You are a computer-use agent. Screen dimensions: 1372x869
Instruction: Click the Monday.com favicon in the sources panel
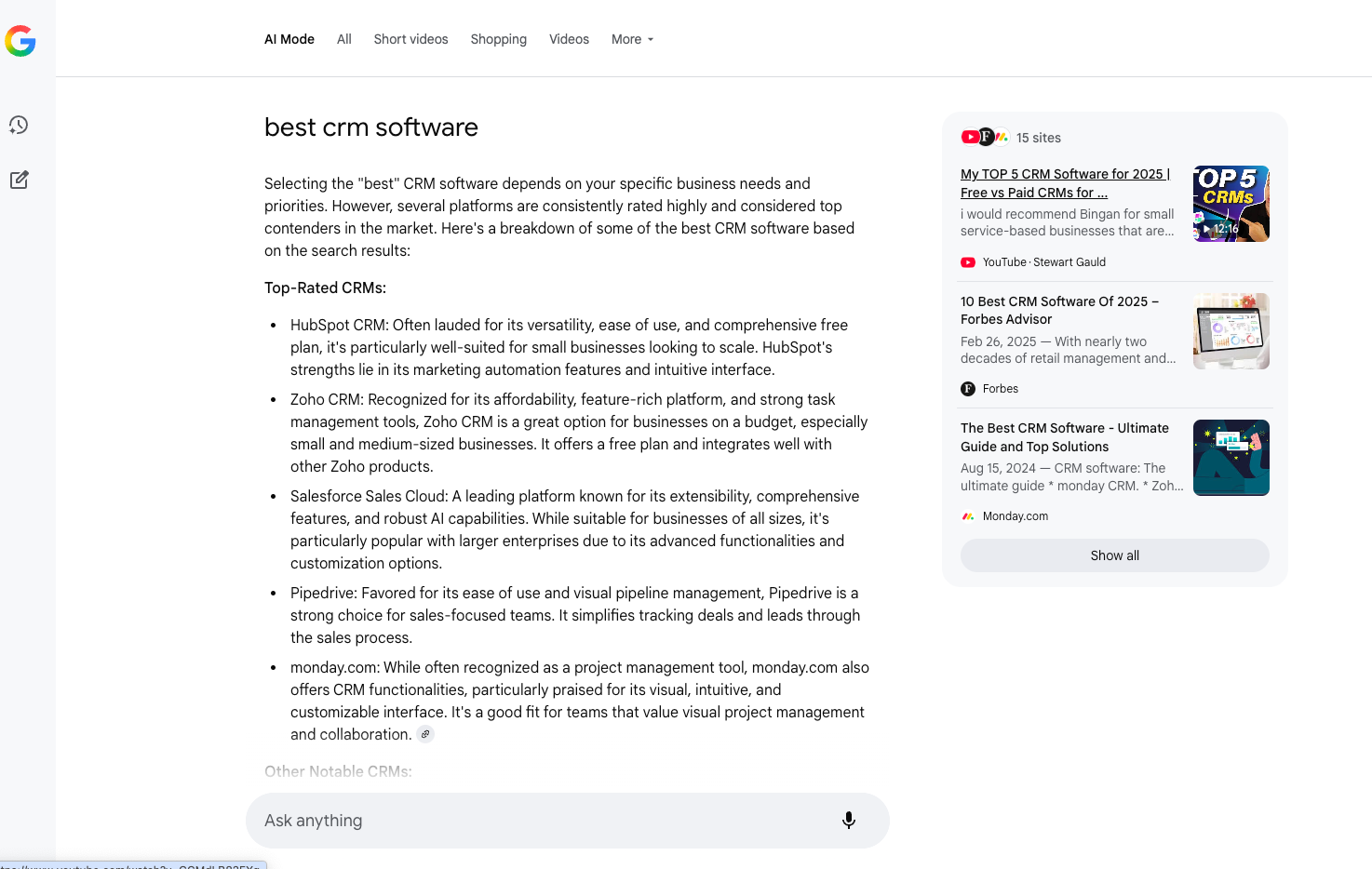(967, 515)
